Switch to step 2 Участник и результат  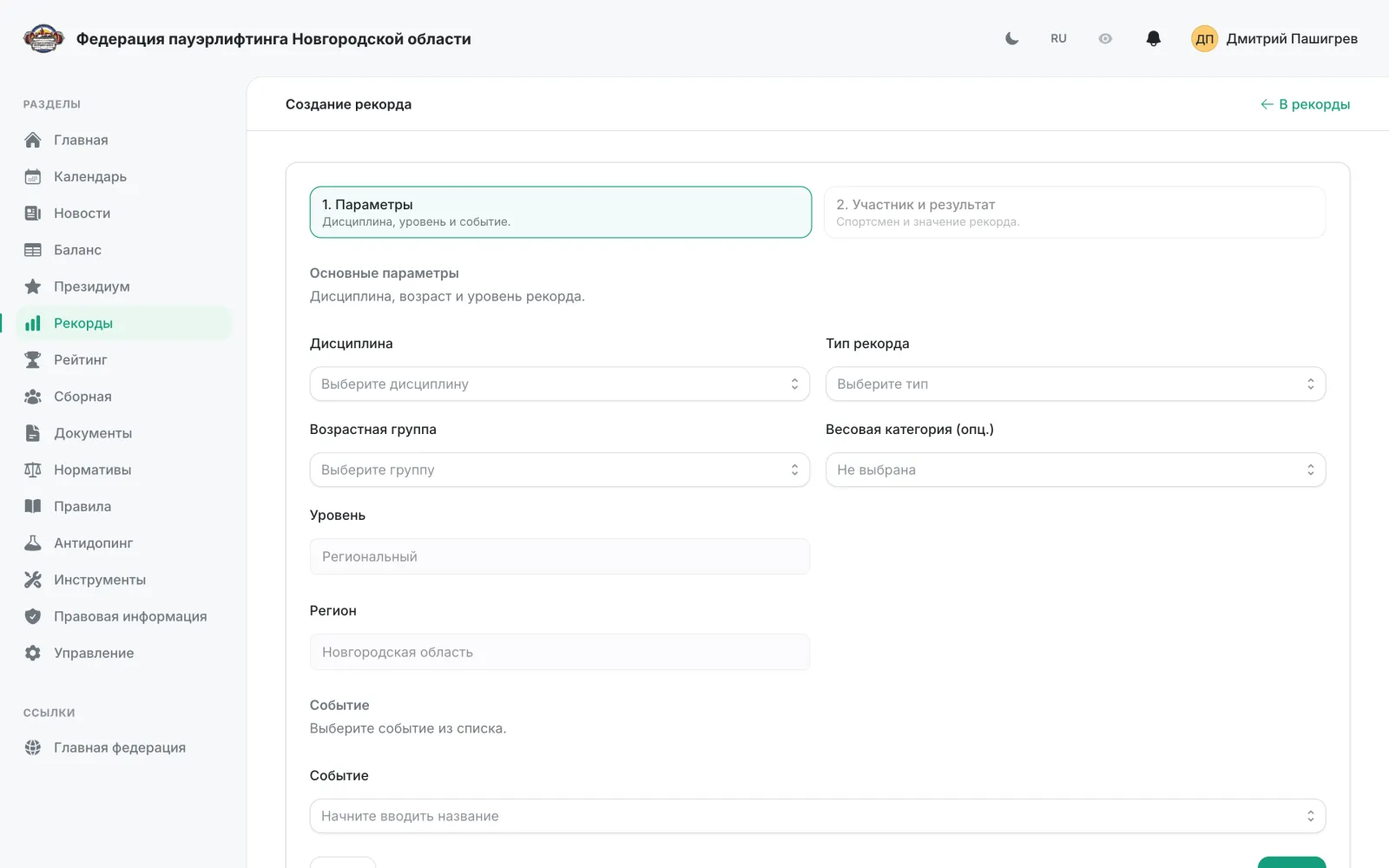(x=1075, y=212)
